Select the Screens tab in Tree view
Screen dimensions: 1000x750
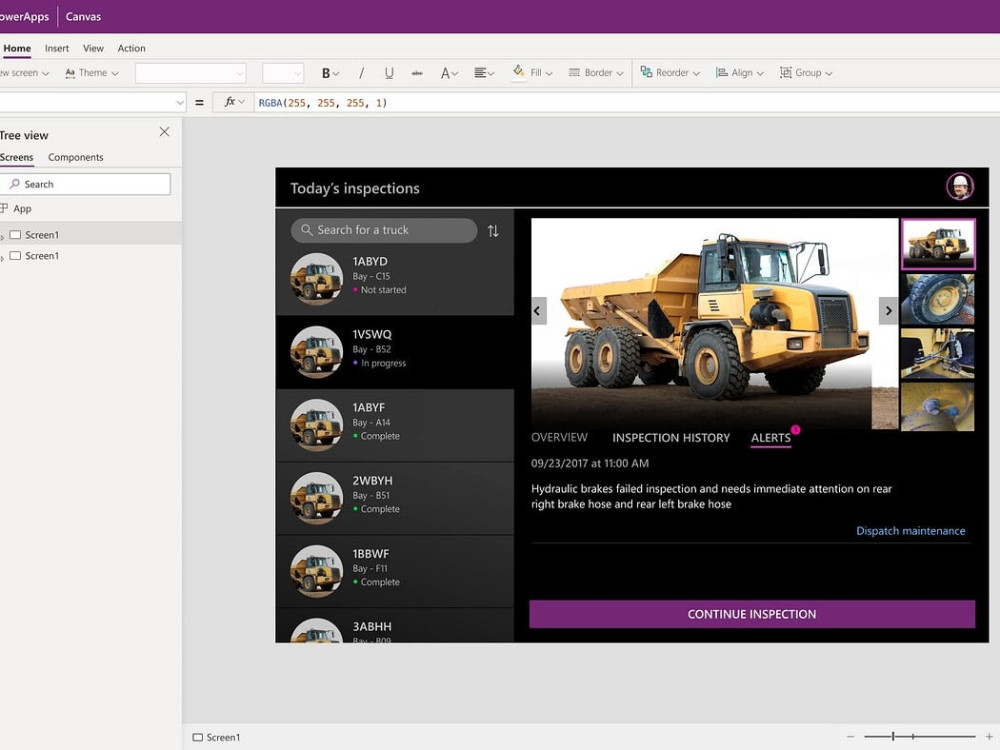point(17,158)
